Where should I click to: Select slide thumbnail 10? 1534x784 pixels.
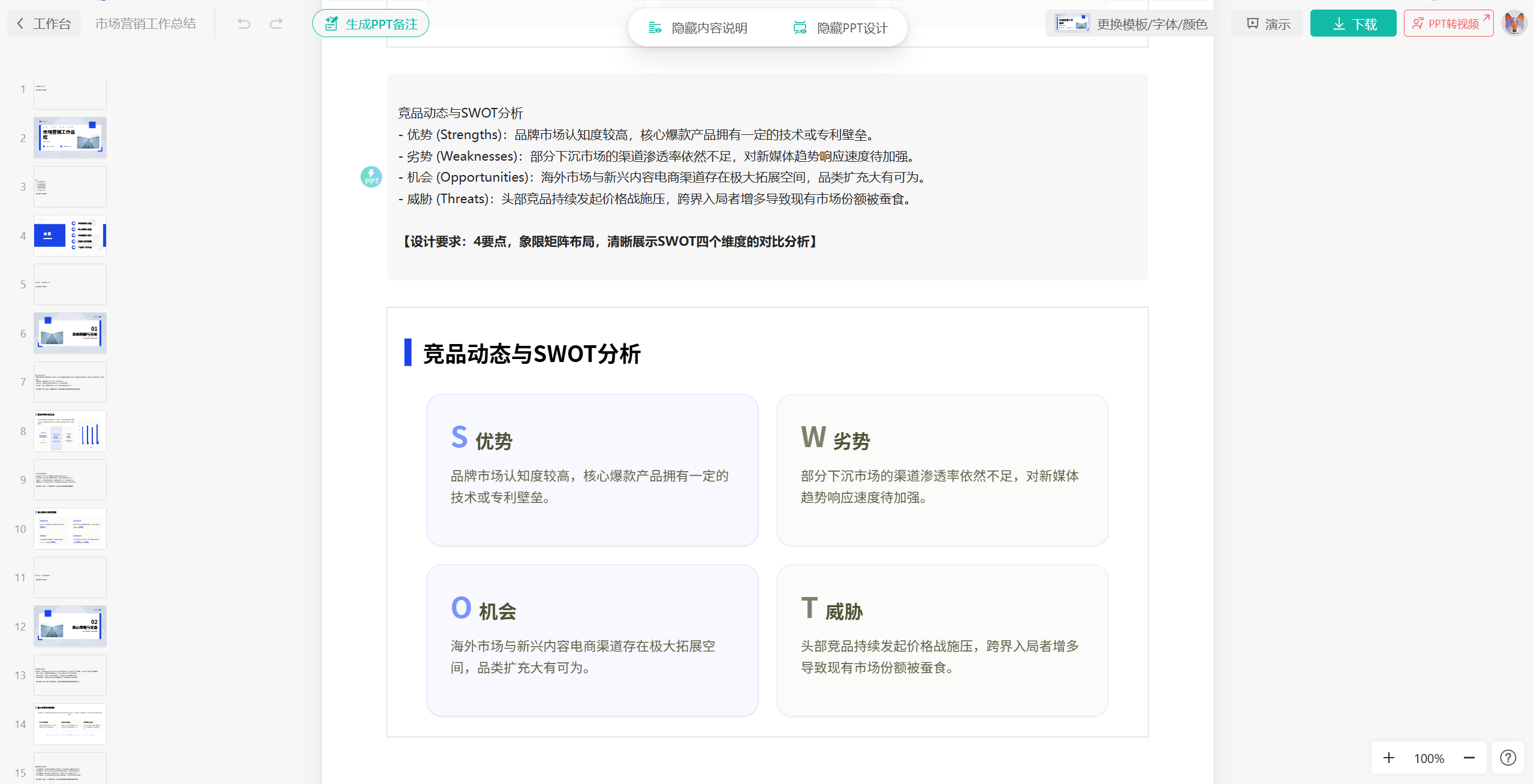point(70,529)
